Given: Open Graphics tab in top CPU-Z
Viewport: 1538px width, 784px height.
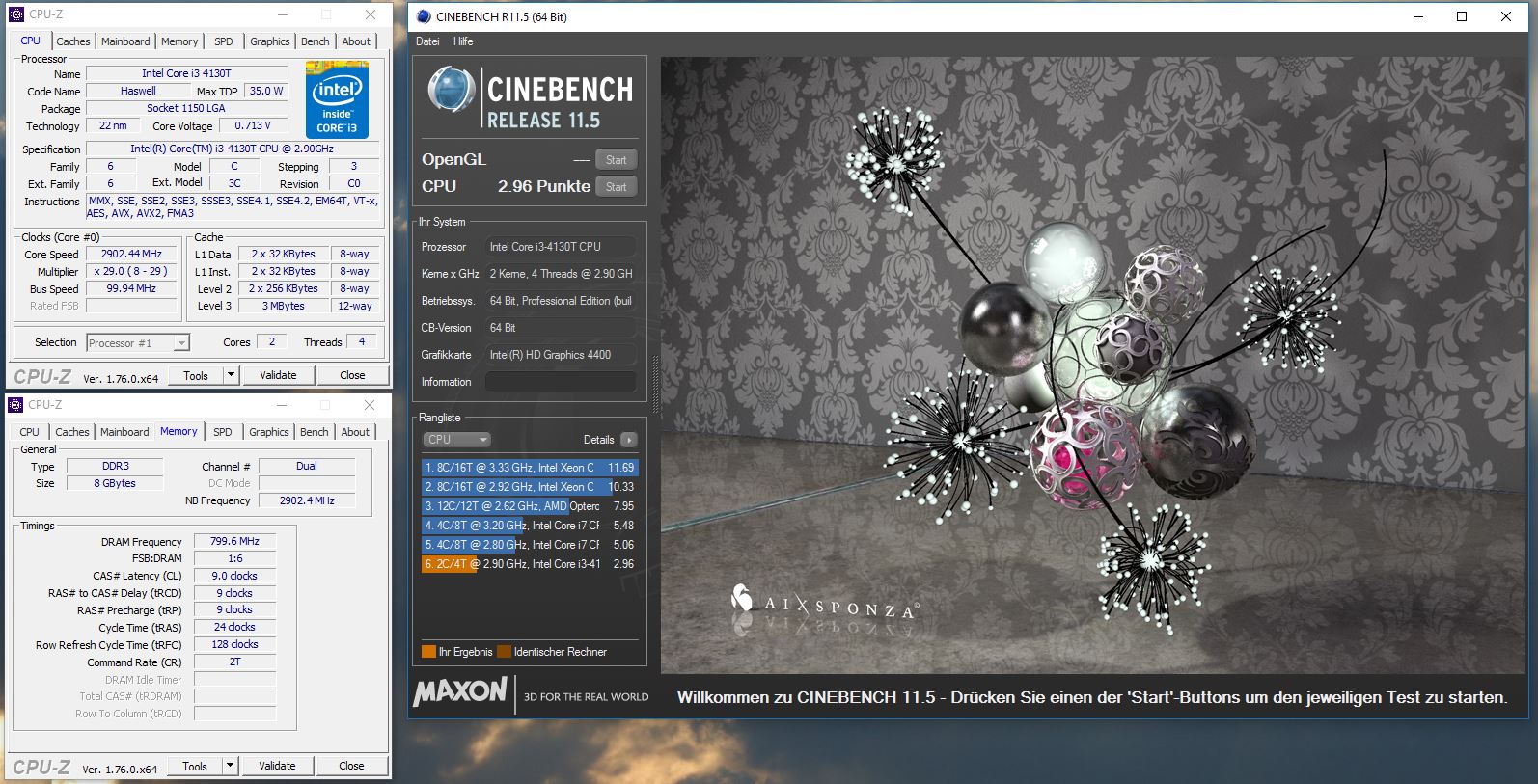Looking at the screenshot, I should point(269,41).
